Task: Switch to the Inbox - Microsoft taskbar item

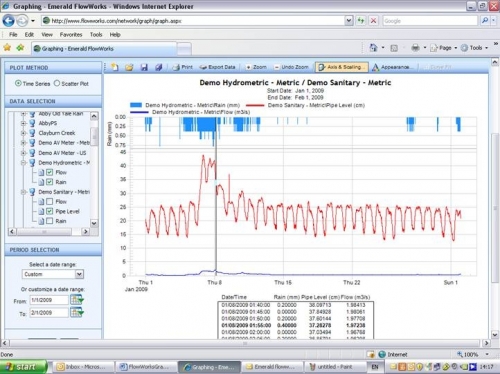Action: coord(84,367)
